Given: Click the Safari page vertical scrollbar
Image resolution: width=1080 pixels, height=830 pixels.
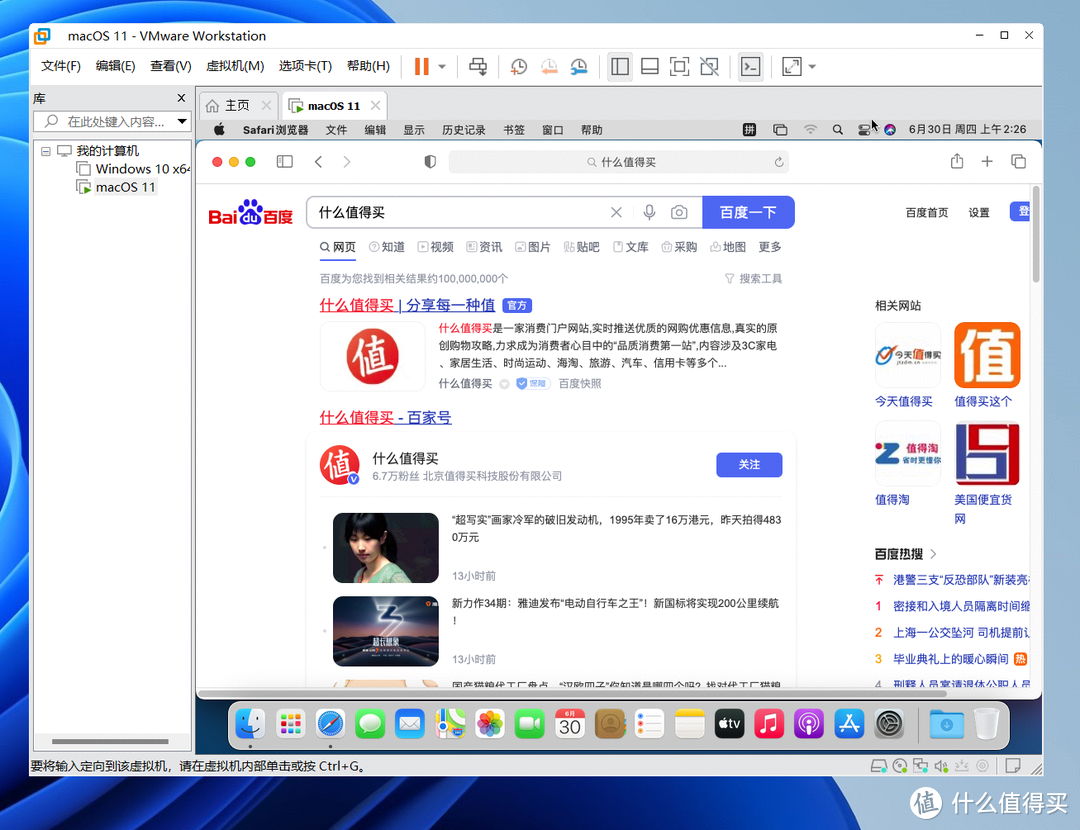Looking at the screenshot, I should pos(1035,234).
